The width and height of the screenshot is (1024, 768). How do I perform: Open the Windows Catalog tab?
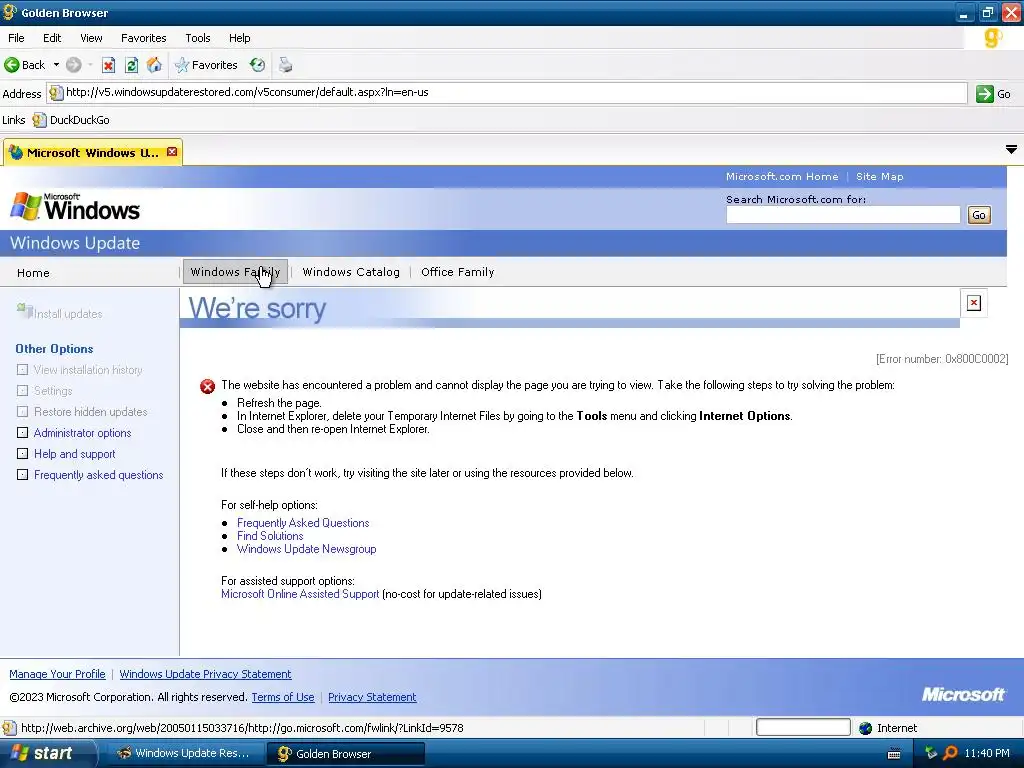351,272
